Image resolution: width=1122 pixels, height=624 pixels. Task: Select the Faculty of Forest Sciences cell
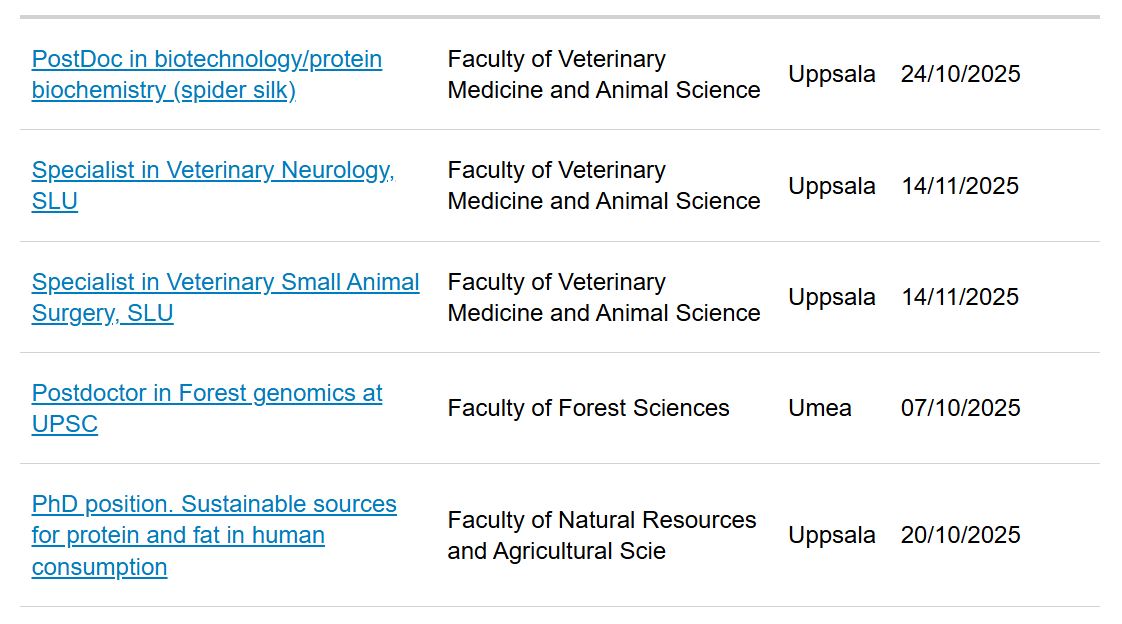(x=588, y=408)
